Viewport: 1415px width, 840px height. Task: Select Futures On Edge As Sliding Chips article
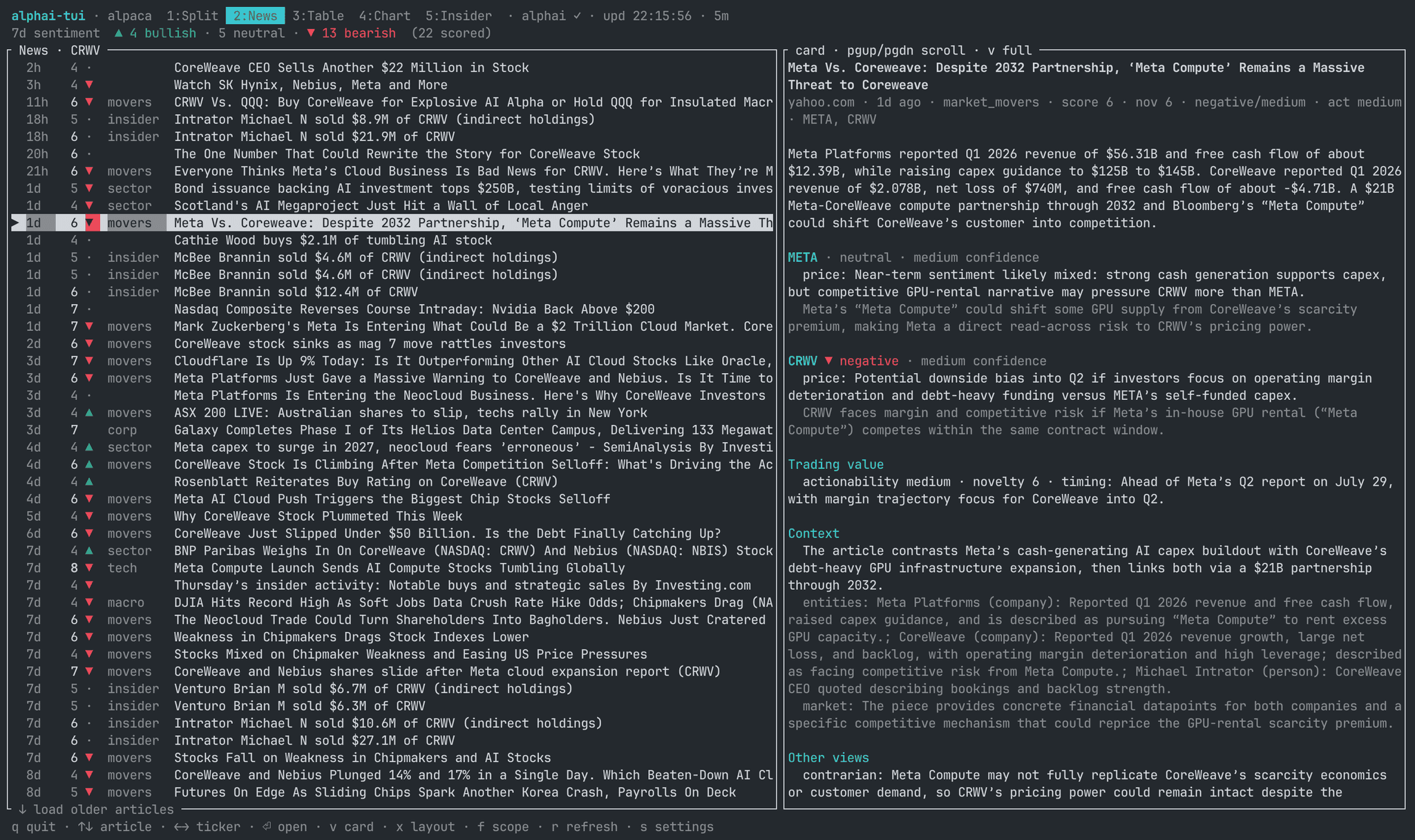coord(392,793)
